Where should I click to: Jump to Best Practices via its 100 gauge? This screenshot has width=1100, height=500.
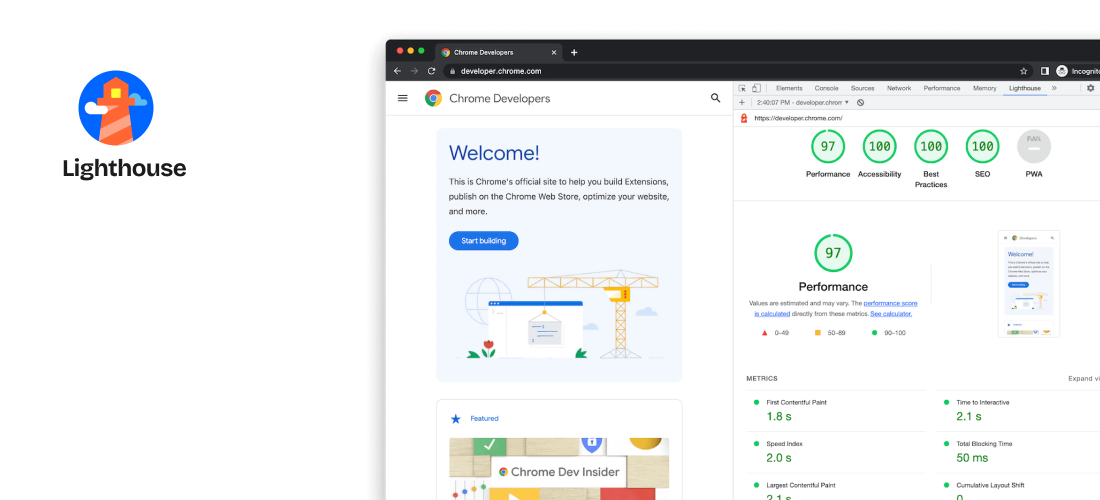(931, 147)
